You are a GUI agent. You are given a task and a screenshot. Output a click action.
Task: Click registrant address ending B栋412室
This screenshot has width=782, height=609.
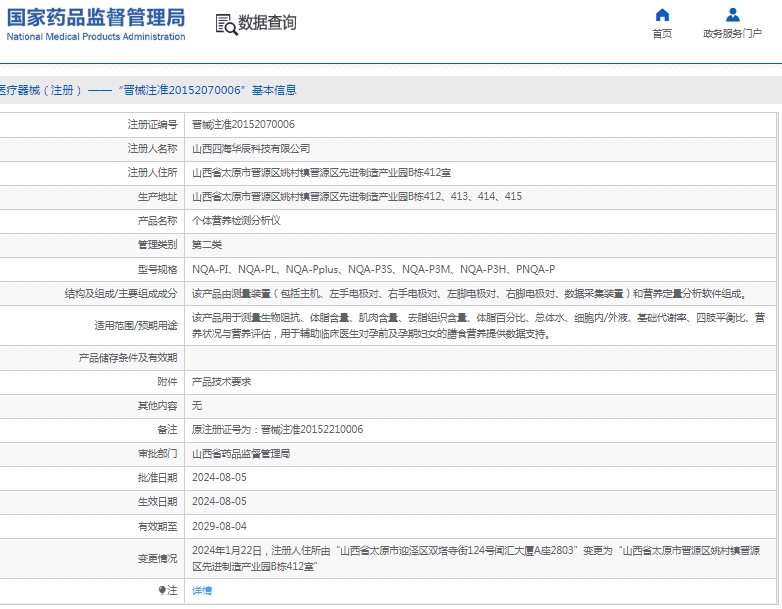click(321, 173)
